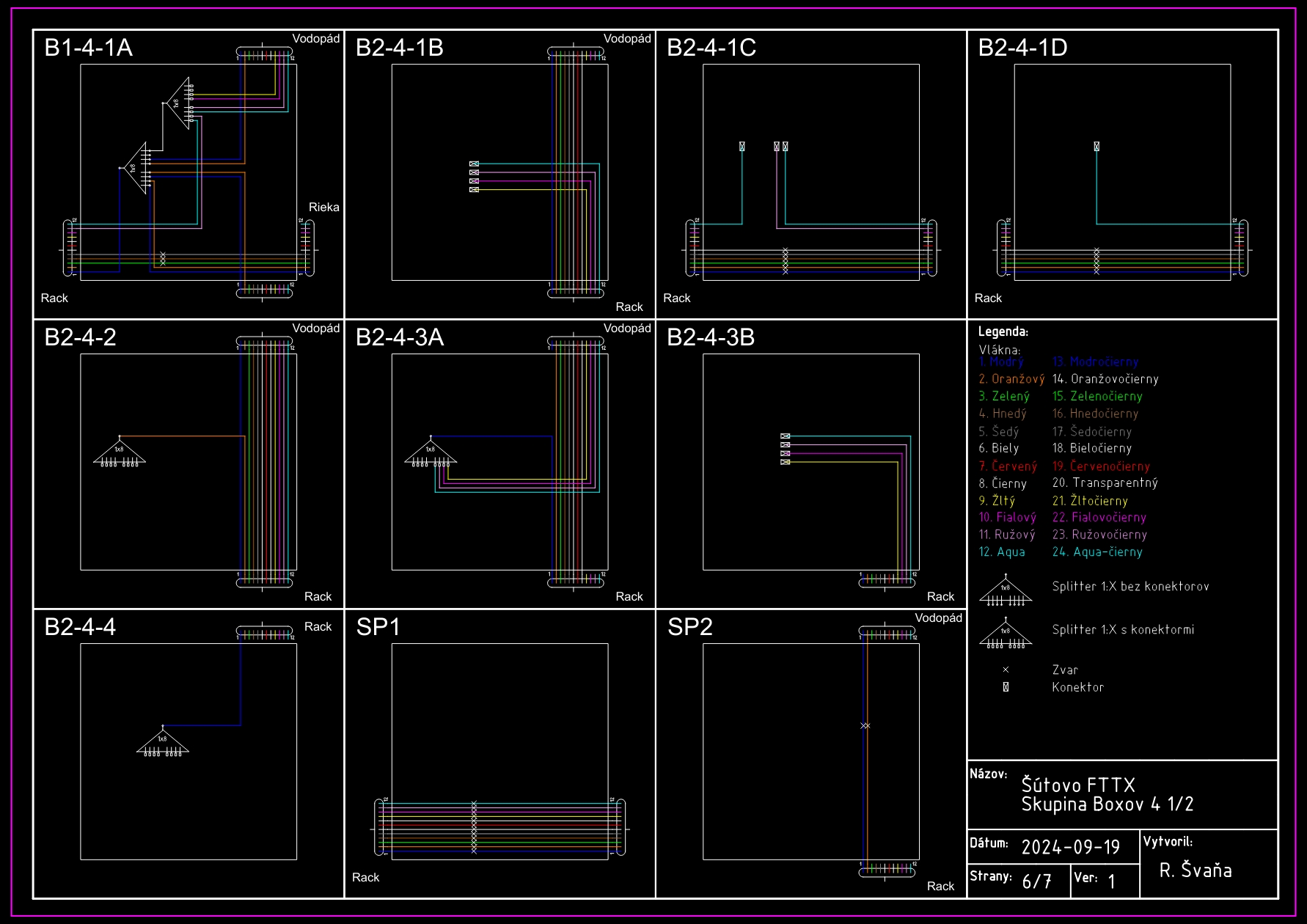This screenshot has width=1307, height=924.
Task: Select the B2-4-3B box title
Action: tap(710, 337)
